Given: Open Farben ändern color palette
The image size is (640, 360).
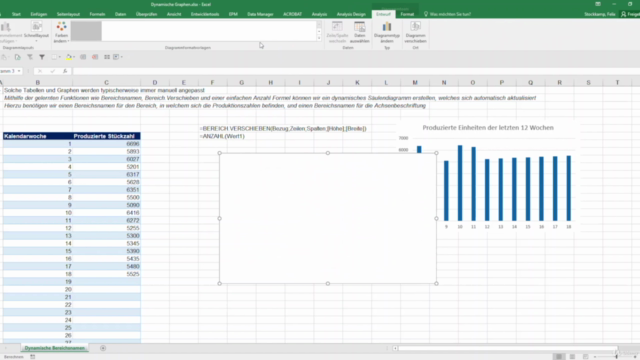Looking at the screenshot, I should click(x=61, y=32).
